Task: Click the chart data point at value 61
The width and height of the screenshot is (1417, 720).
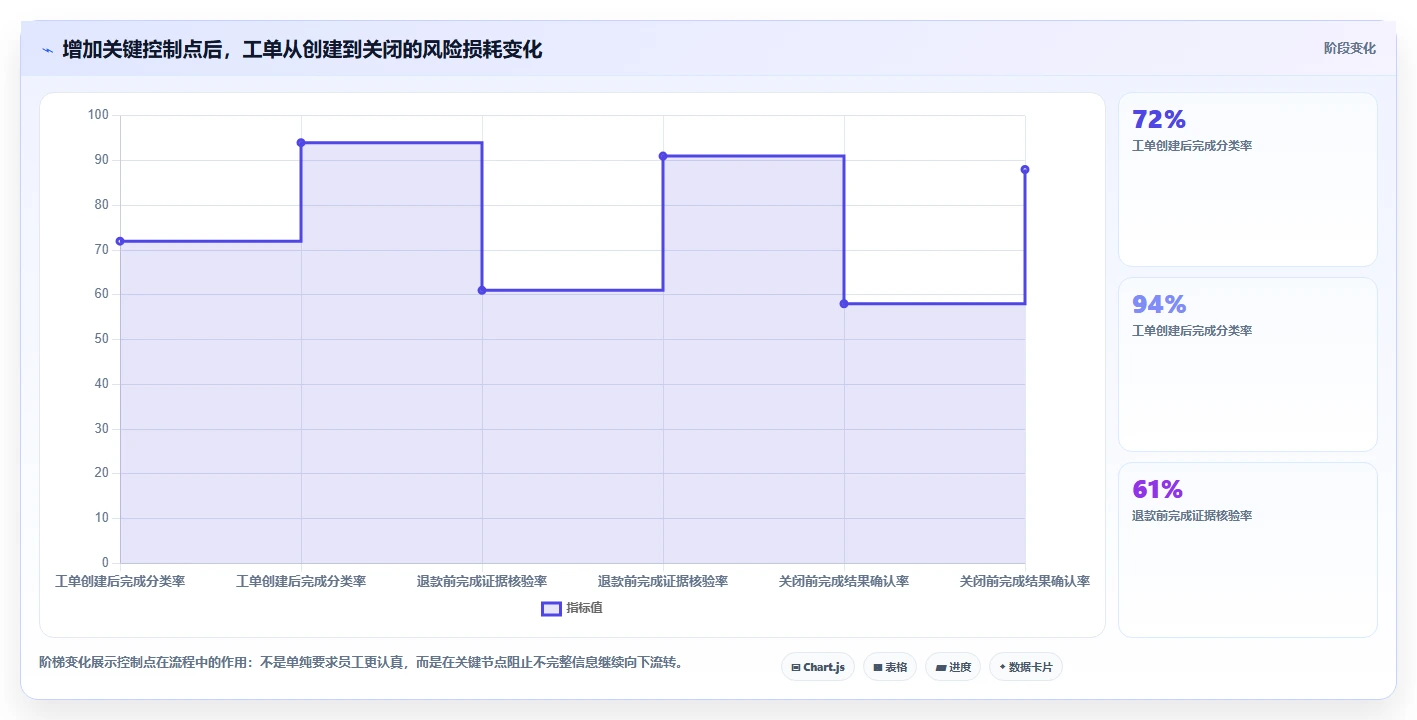Action: (x=482, y=290)
